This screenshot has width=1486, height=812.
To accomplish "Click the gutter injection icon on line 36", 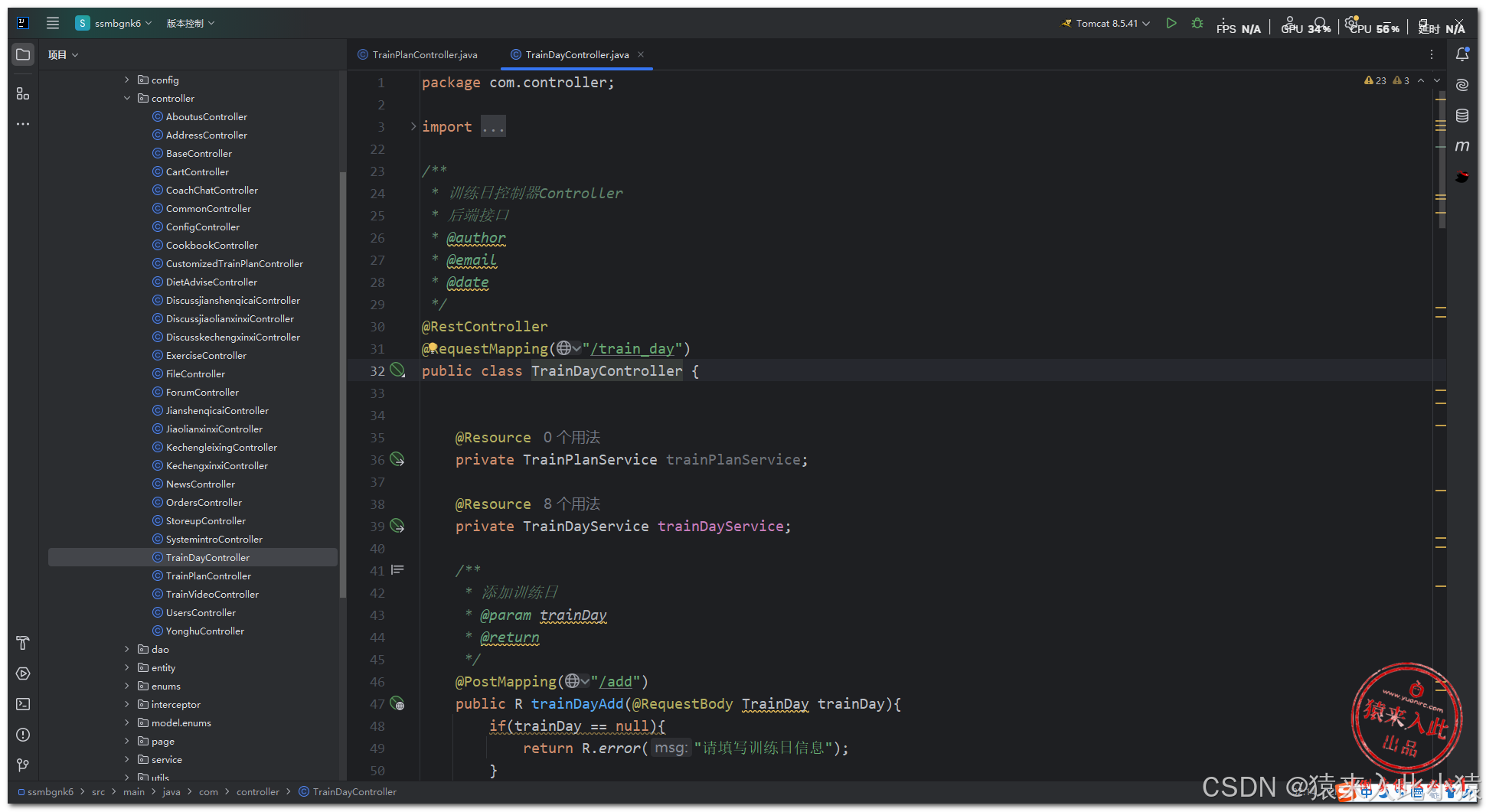I will coord(397,459).
